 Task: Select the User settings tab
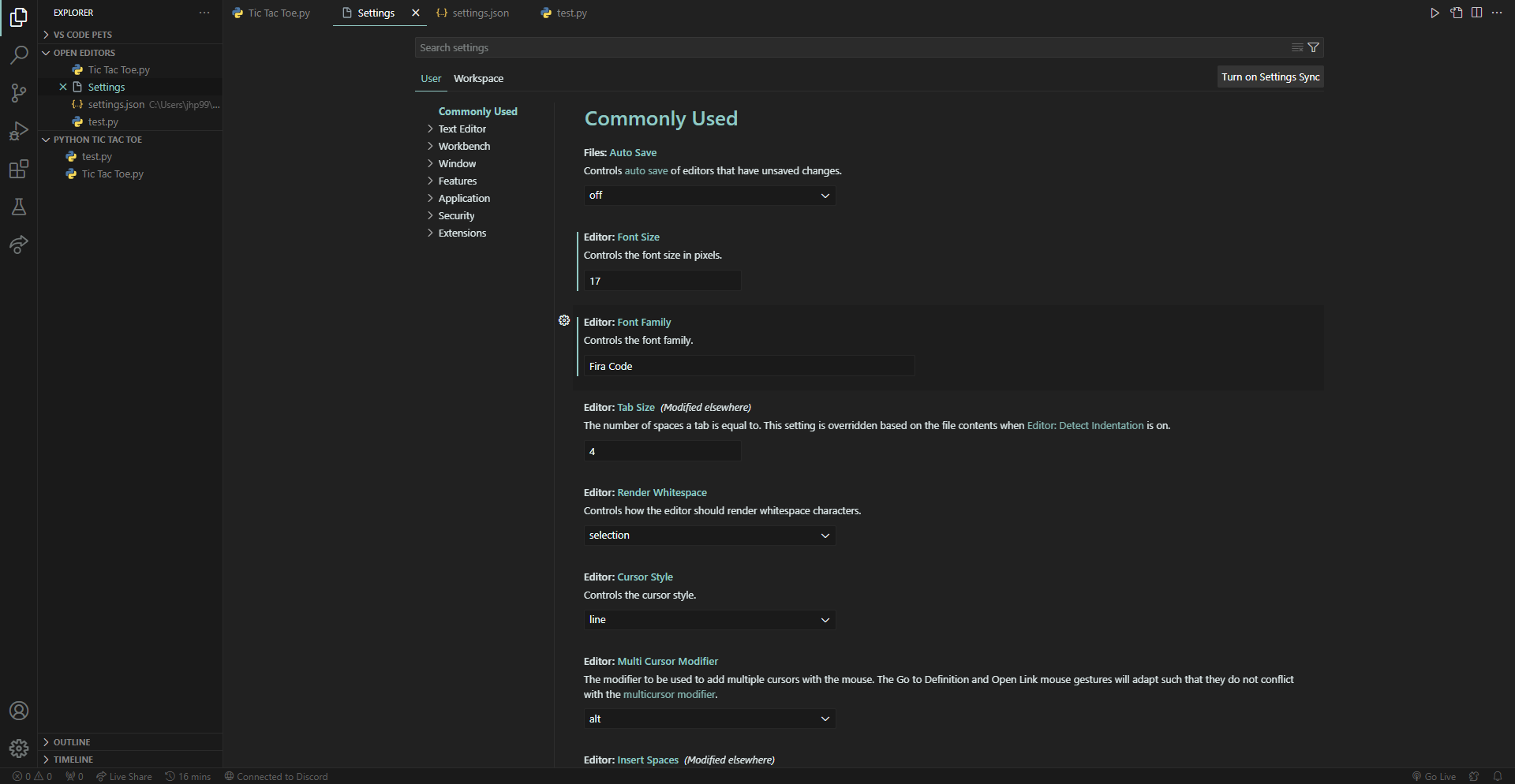tap(431, 79)
